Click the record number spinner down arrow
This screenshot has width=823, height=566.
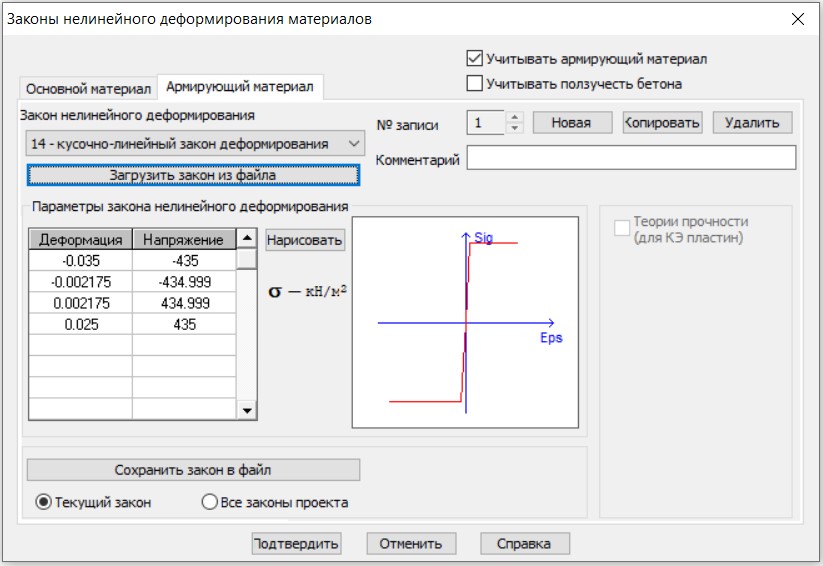[515, 128]
